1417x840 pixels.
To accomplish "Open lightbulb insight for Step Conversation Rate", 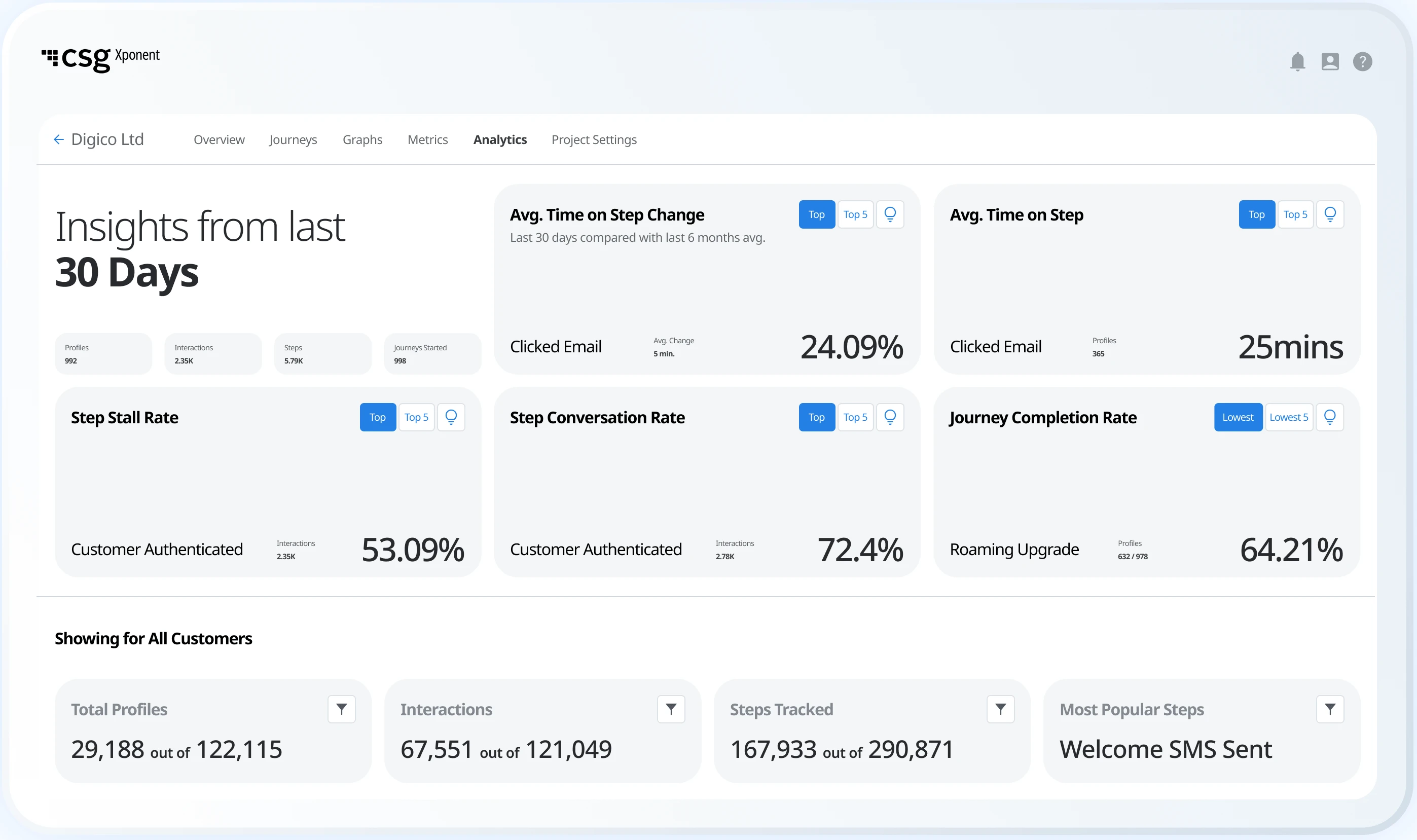I will tap(890, 417).
